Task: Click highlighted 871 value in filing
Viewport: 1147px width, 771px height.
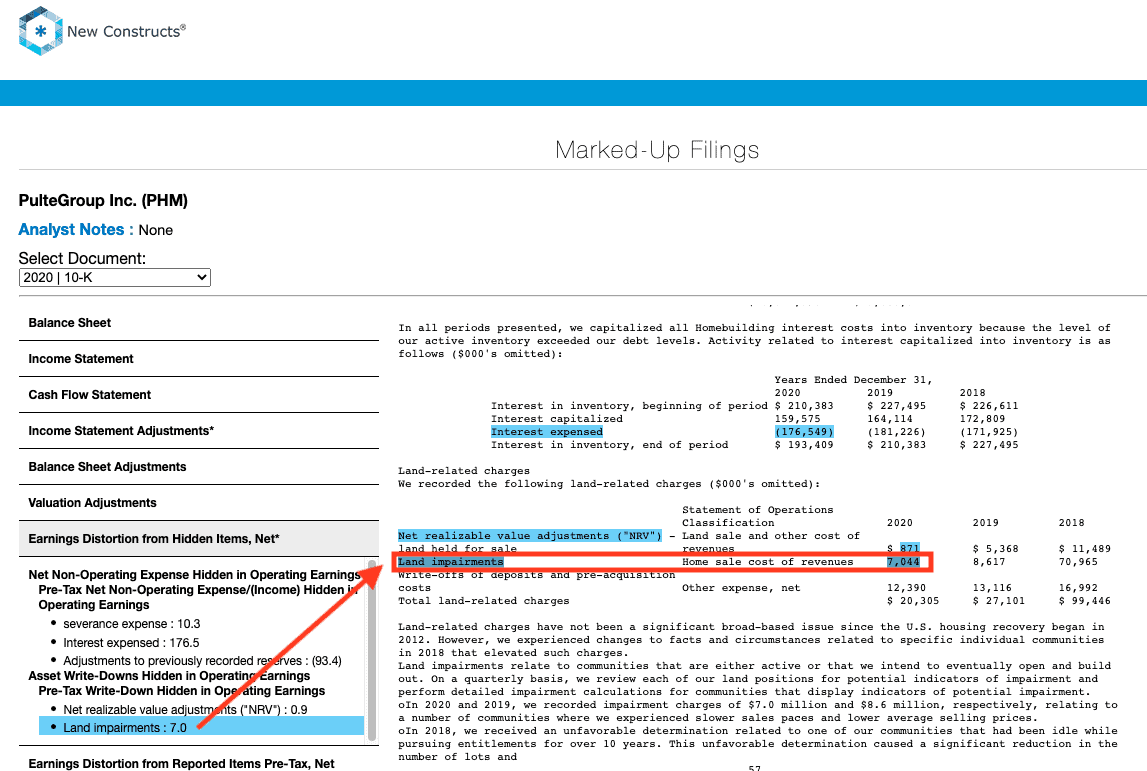Action: pos(909,549)
